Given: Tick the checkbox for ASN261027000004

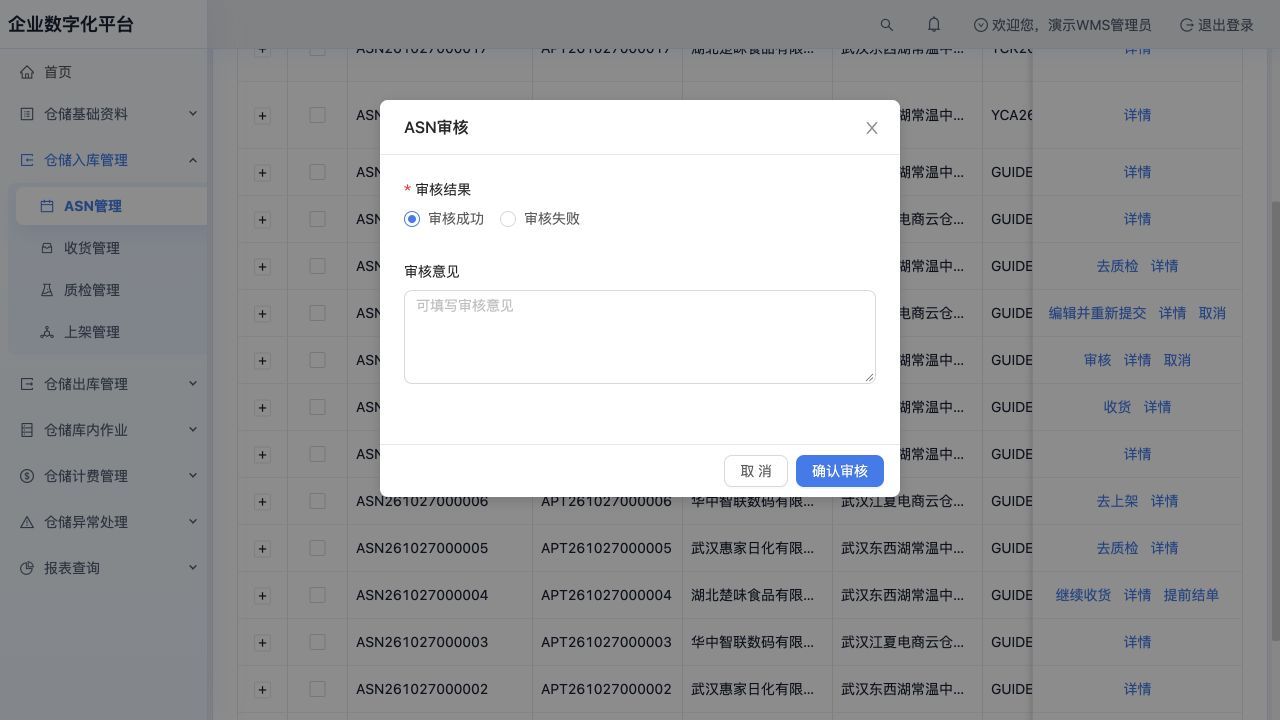Looking at the screenshot, I should click(317, 595).
